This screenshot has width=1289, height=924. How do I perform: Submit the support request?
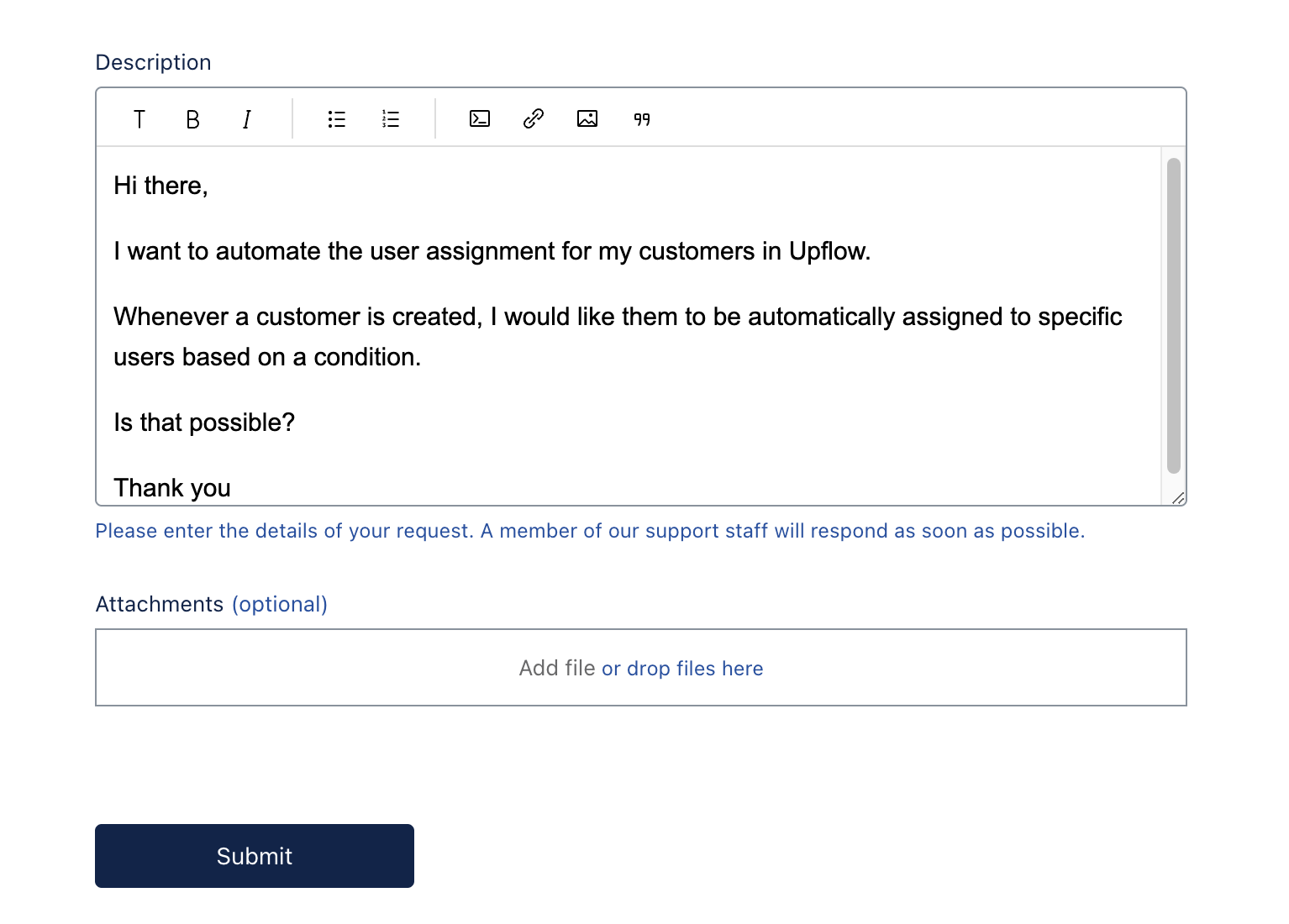pyautogui.click(x=254, y=856)
